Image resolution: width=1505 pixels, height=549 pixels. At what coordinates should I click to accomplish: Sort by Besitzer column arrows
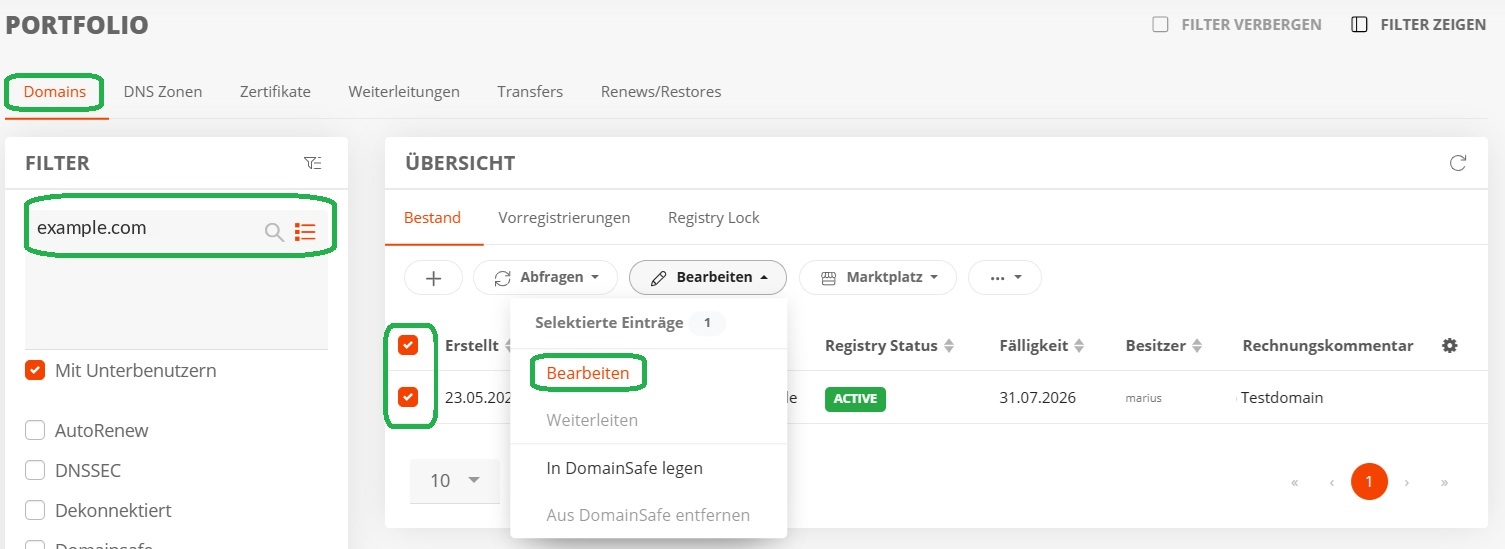[1196, 346]
